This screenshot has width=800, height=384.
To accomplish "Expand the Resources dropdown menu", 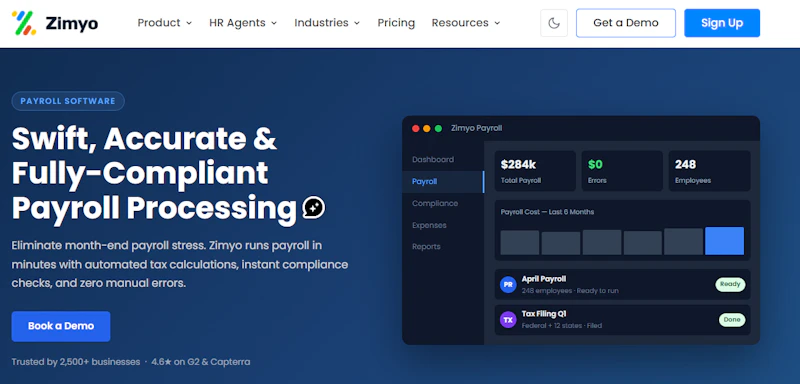I will click(466, 23).
